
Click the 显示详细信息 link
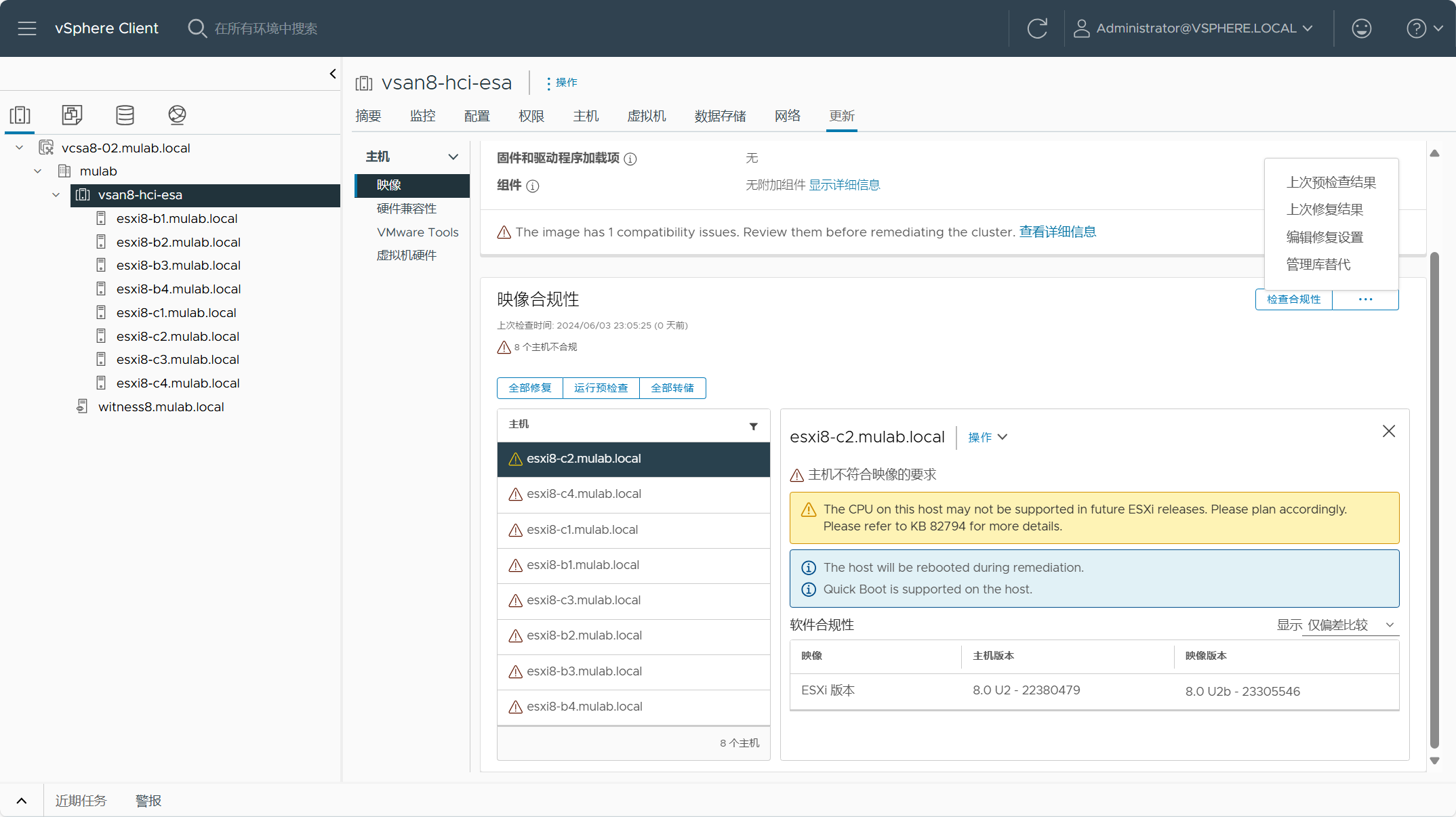[x=844, y=185]
